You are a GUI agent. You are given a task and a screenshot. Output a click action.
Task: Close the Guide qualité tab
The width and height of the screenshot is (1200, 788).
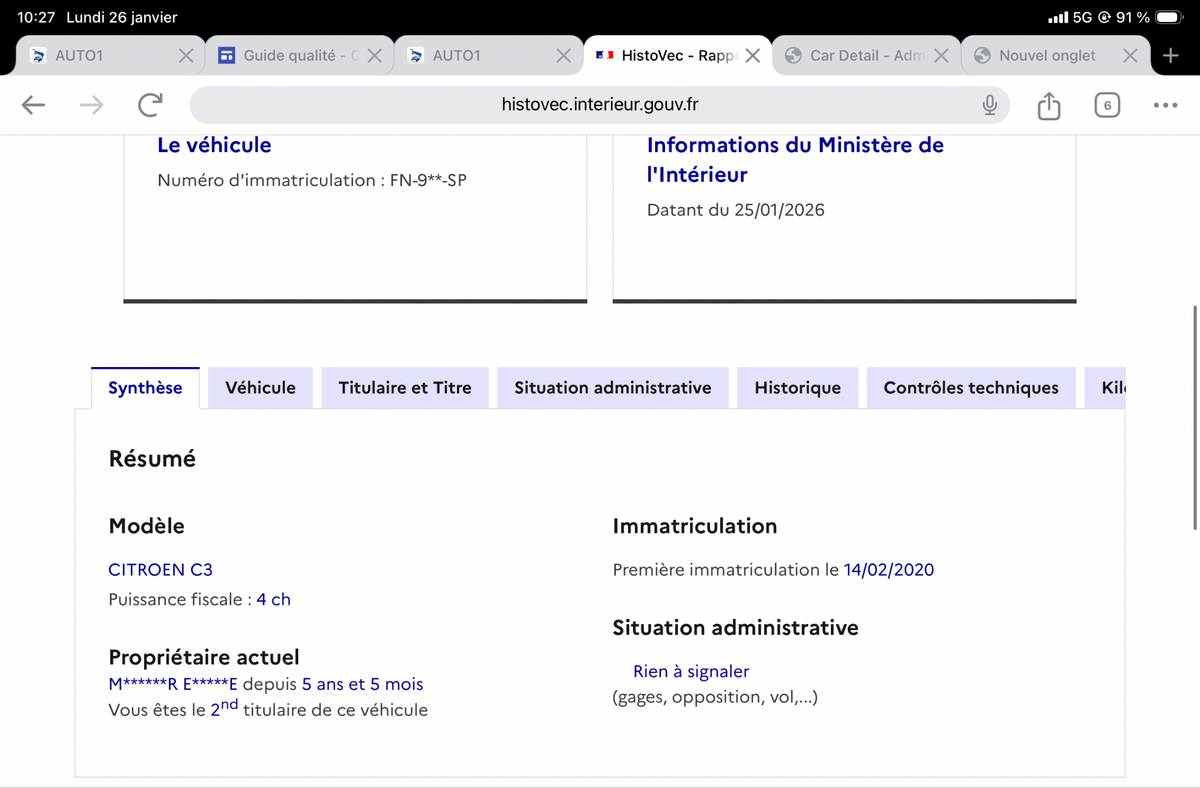click(374, 56)
